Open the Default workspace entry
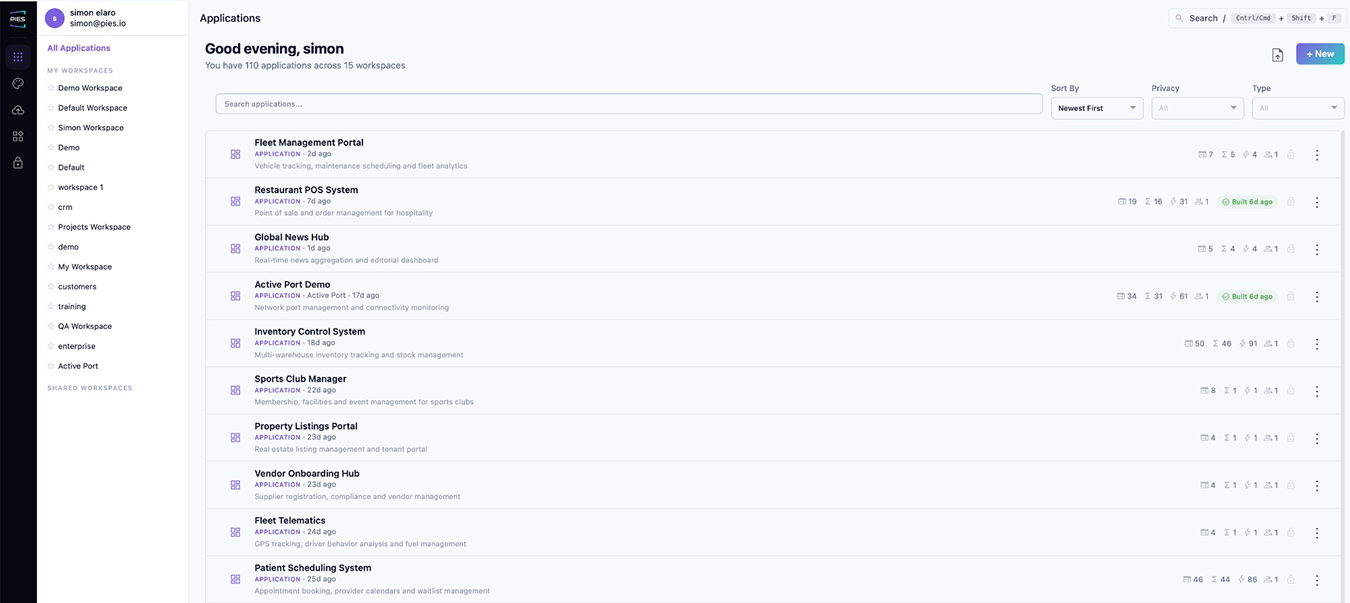This screenshot has width=1350, height=603. click(x=71, y=167)
